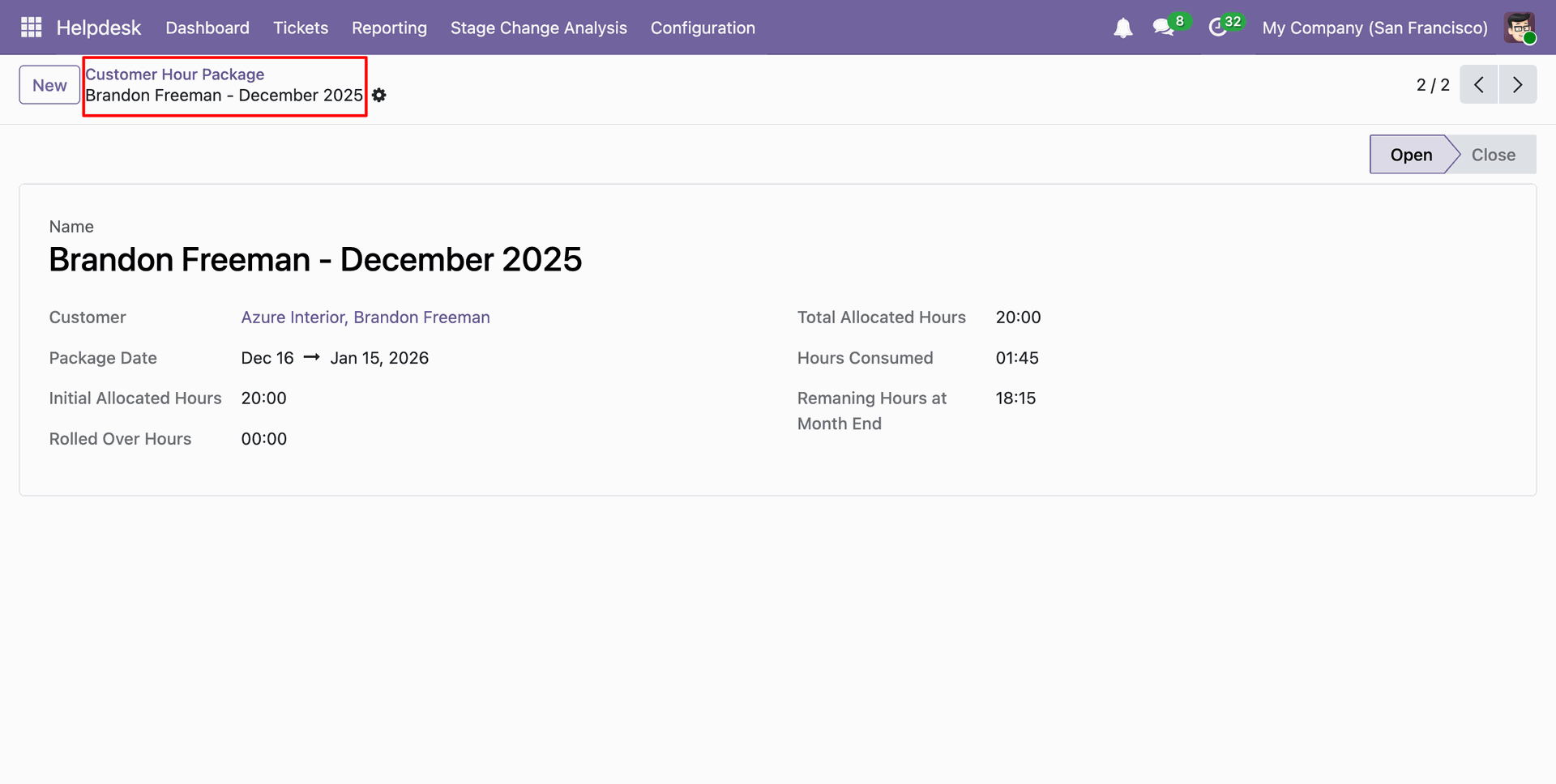The image size is (1556, 784).
Task: Click the user avatar in the top bar
Action: pyautogui.click(x=1519, y=28)
